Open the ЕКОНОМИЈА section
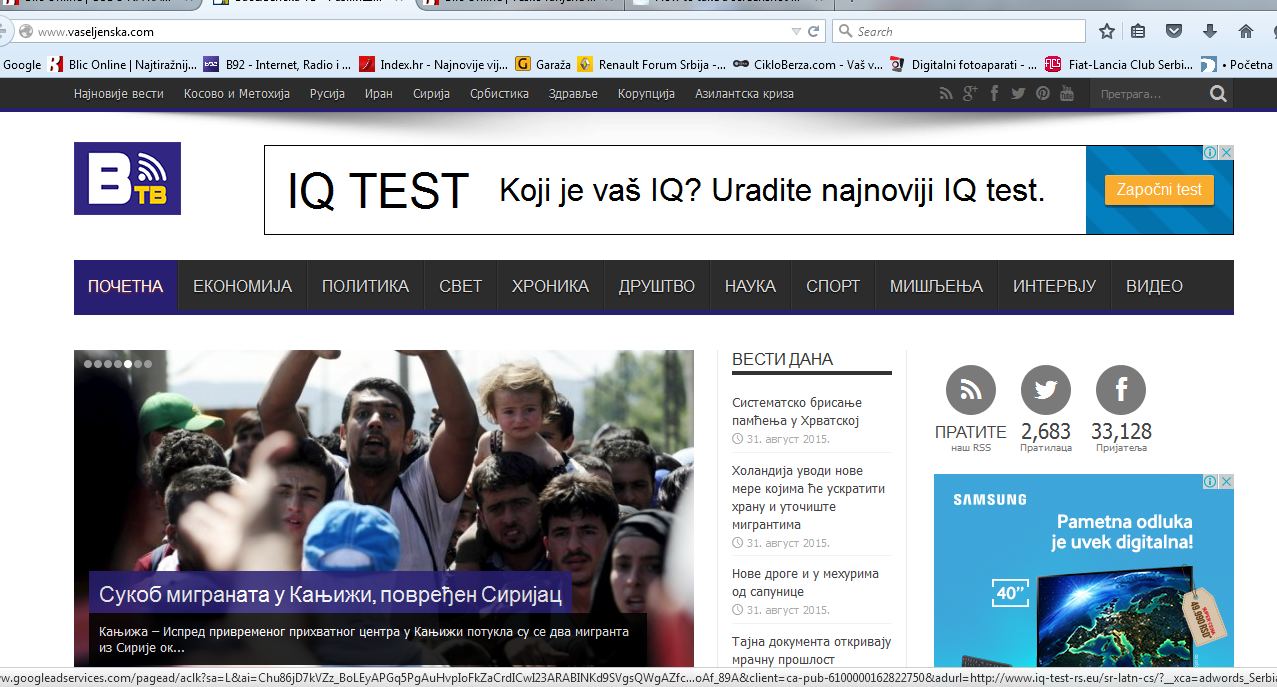 (243, 287)
